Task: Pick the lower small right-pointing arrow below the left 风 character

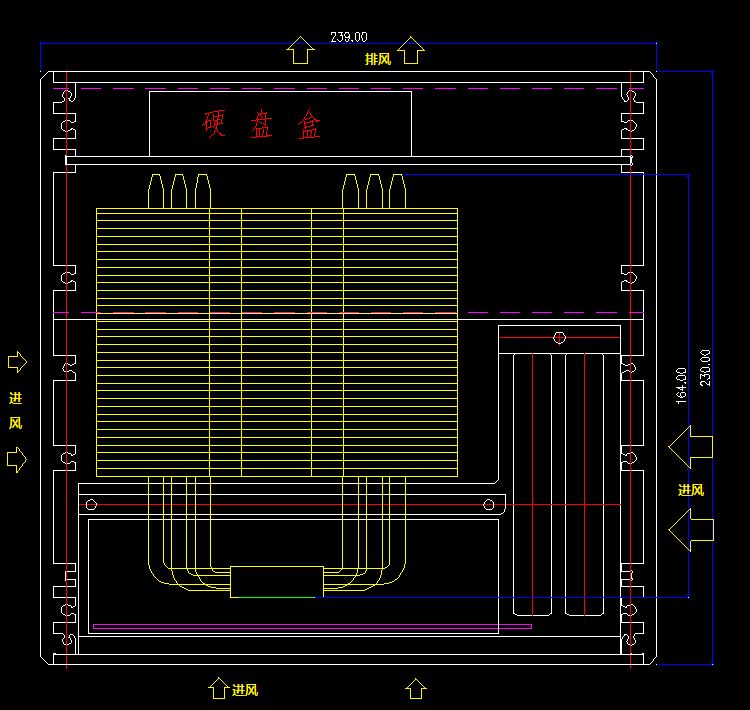Action: 17,460
